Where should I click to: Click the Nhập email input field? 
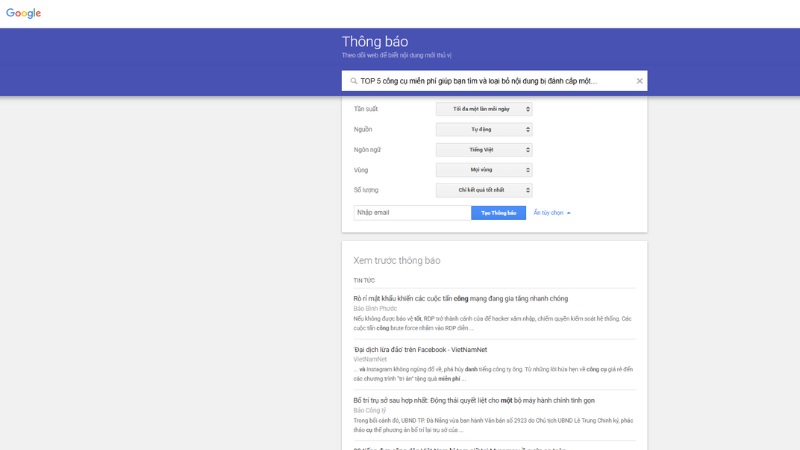coord(412,213)
